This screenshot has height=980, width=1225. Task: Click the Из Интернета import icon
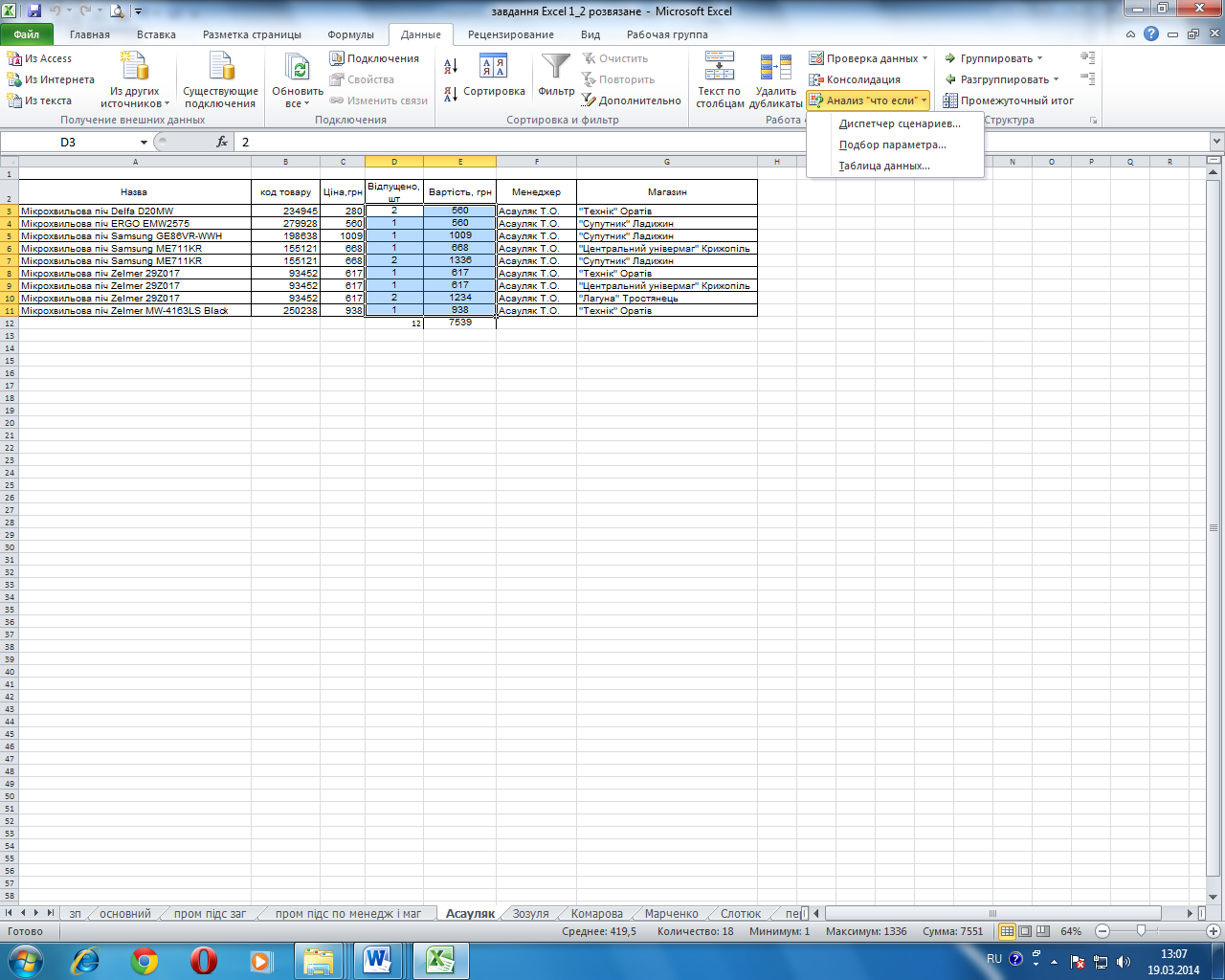14,79
